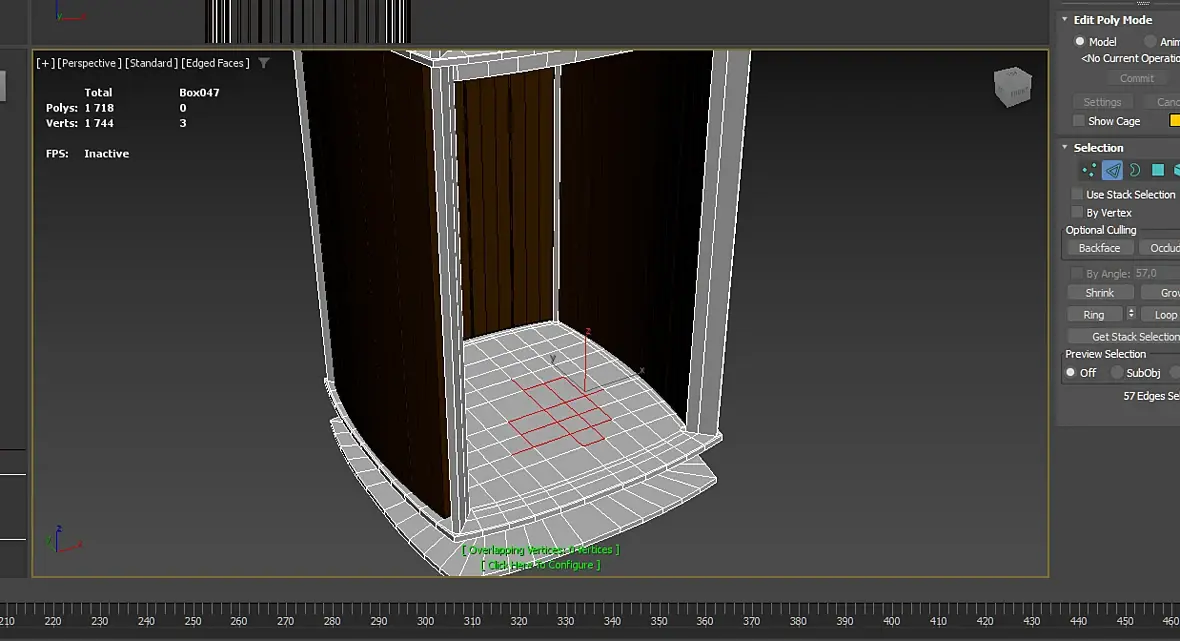Click Overlapping Vertices green message
Viewport: 1180px width, 641px height.
(x=540, y=550)
